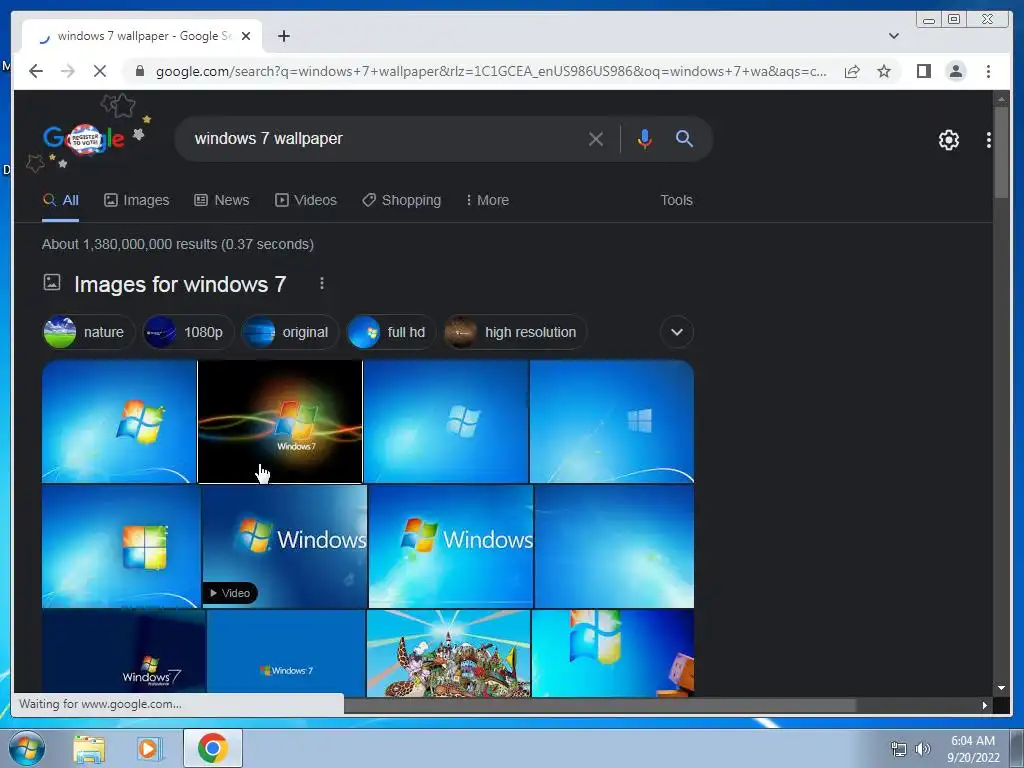Image resolution: width=1024 pixels, height=768 pixels.
Task: Expand more image filter chips
Action: (677, 332)
